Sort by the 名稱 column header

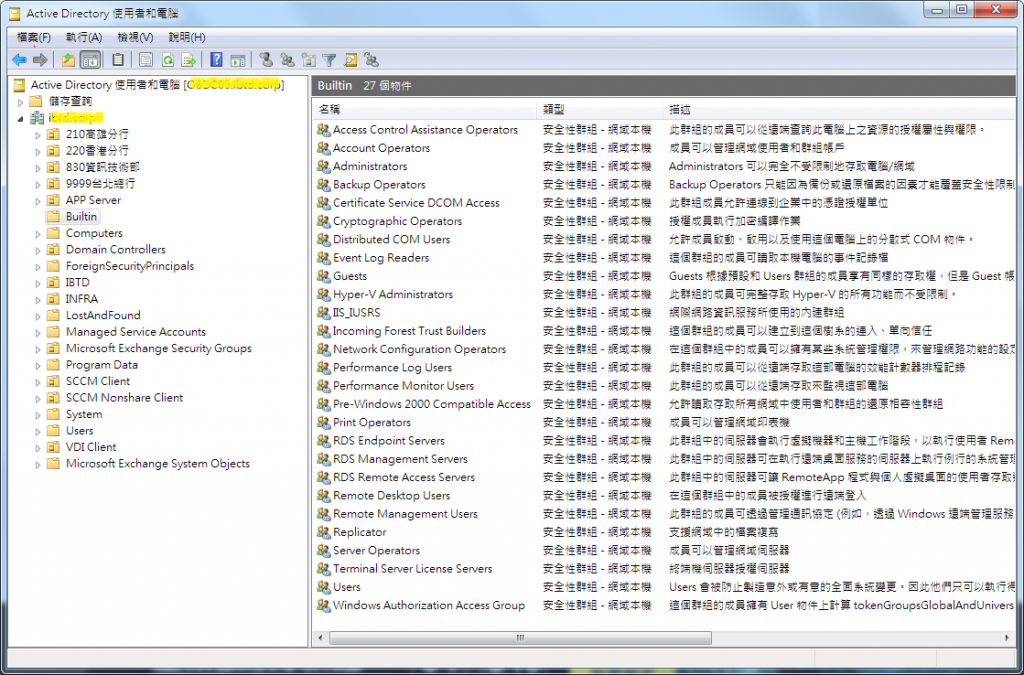[424, 109]
